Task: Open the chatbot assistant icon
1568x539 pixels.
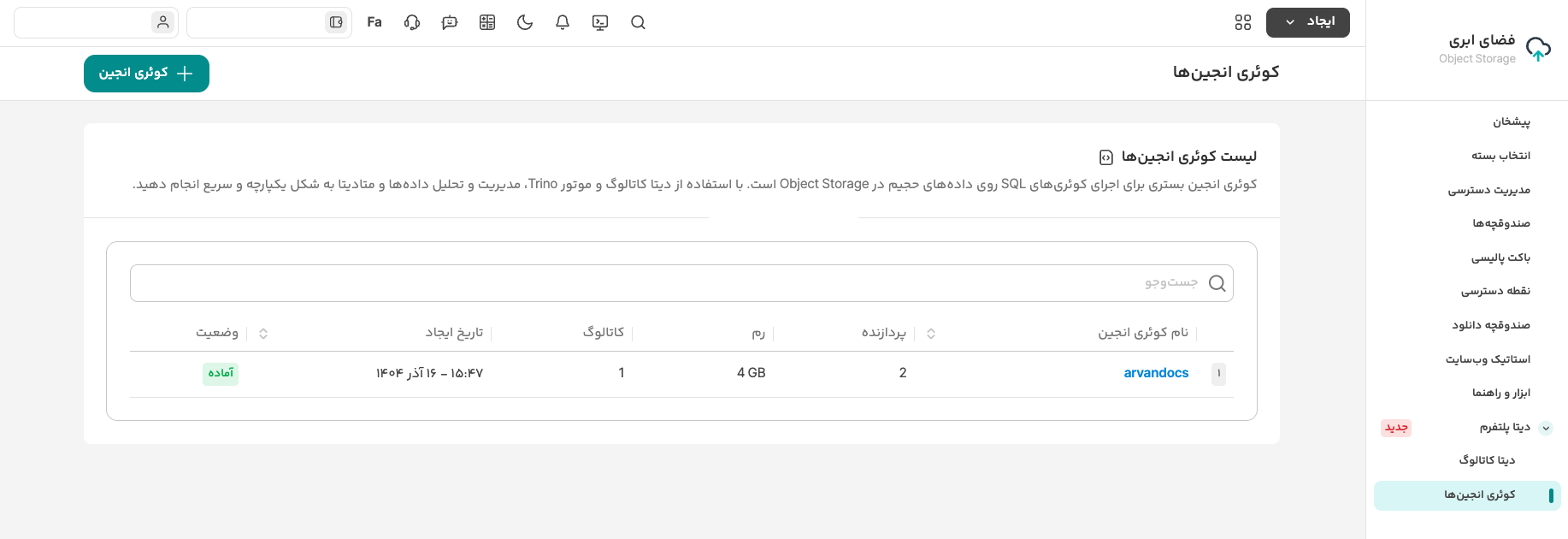Action: coord(450,22)
